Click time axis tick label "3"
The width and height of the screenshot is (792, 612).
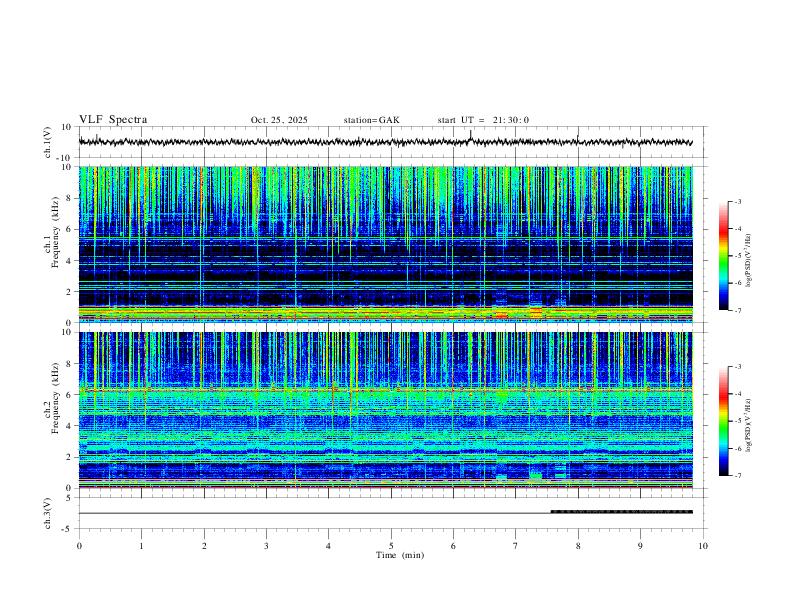(x=266, y=546)
